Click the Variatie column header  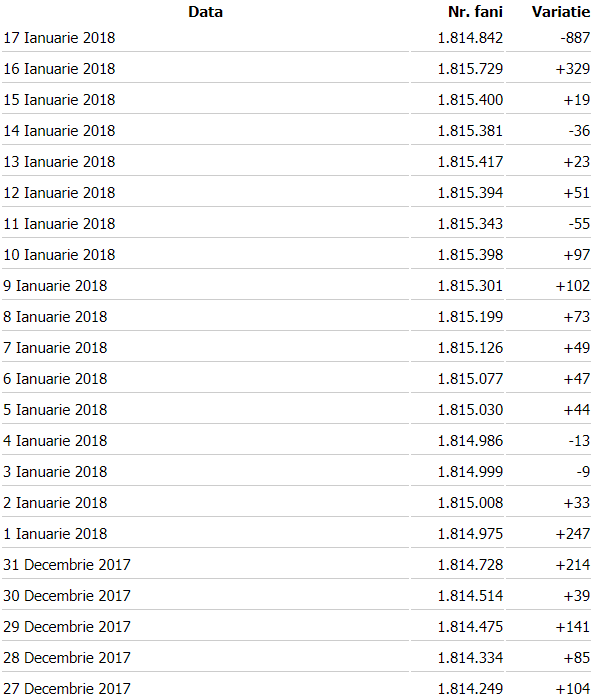tap(561, 12)
